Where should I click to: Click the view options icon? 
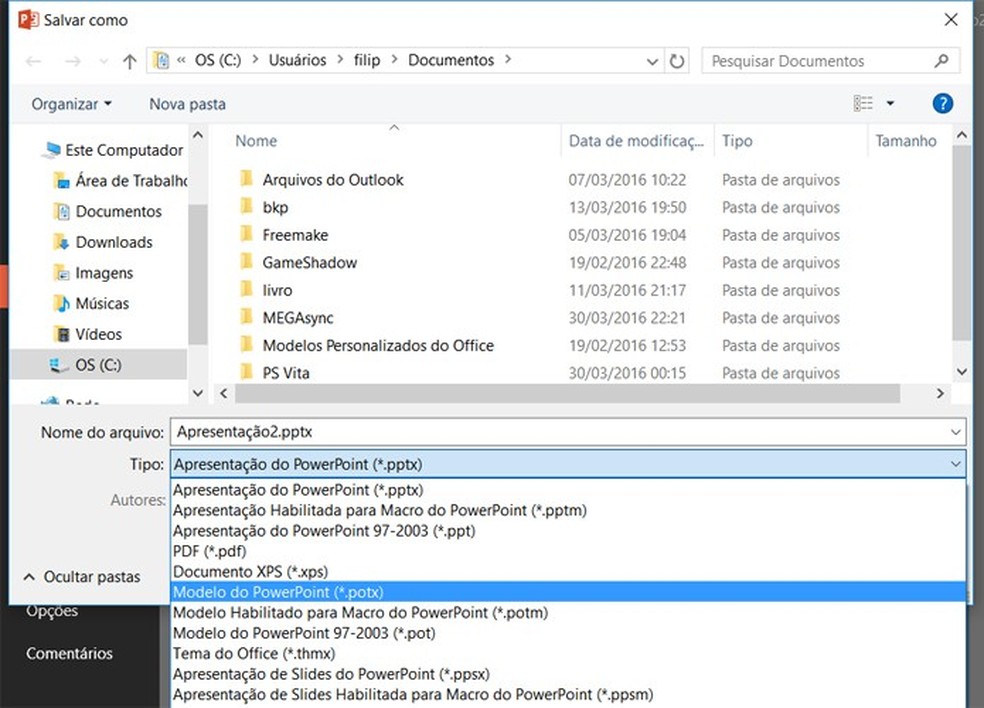tap(864, 103)
